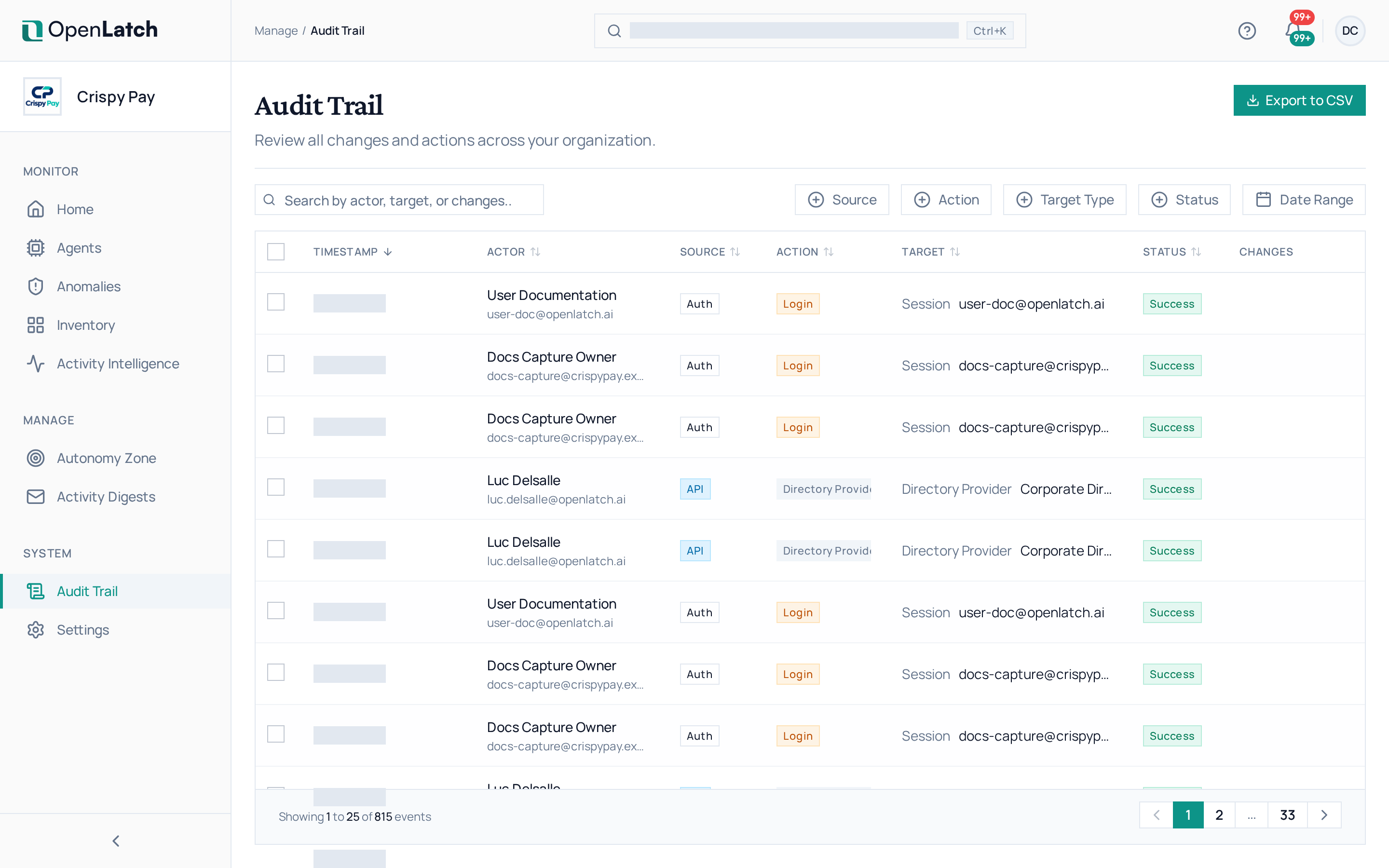Viewport: 1389px width, 868px height.
Task: Open the Crispy Pay organization logo
Action: (42, 96)
